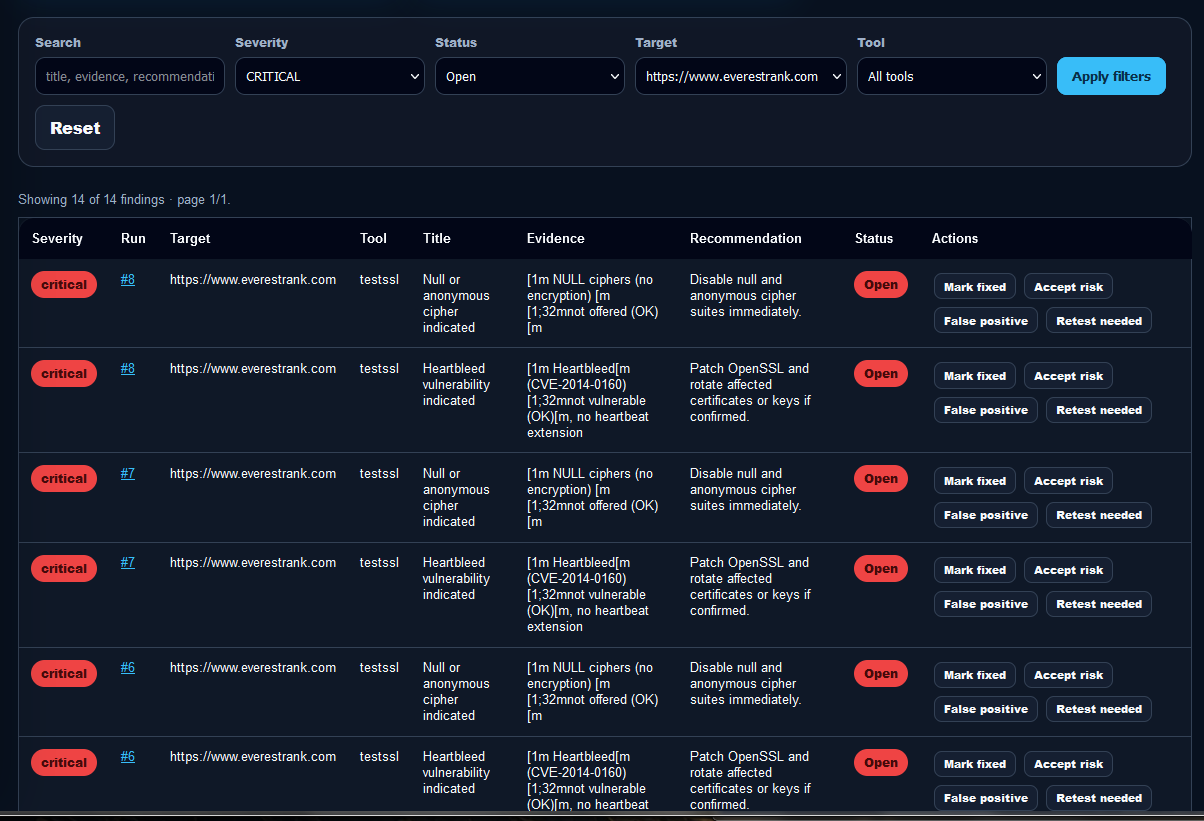Viewport: 1204px width, 821px height.
Task: Accept risk for run #8 Null cipher finding
Action: pyautogui.click(x=1068, y=287)
